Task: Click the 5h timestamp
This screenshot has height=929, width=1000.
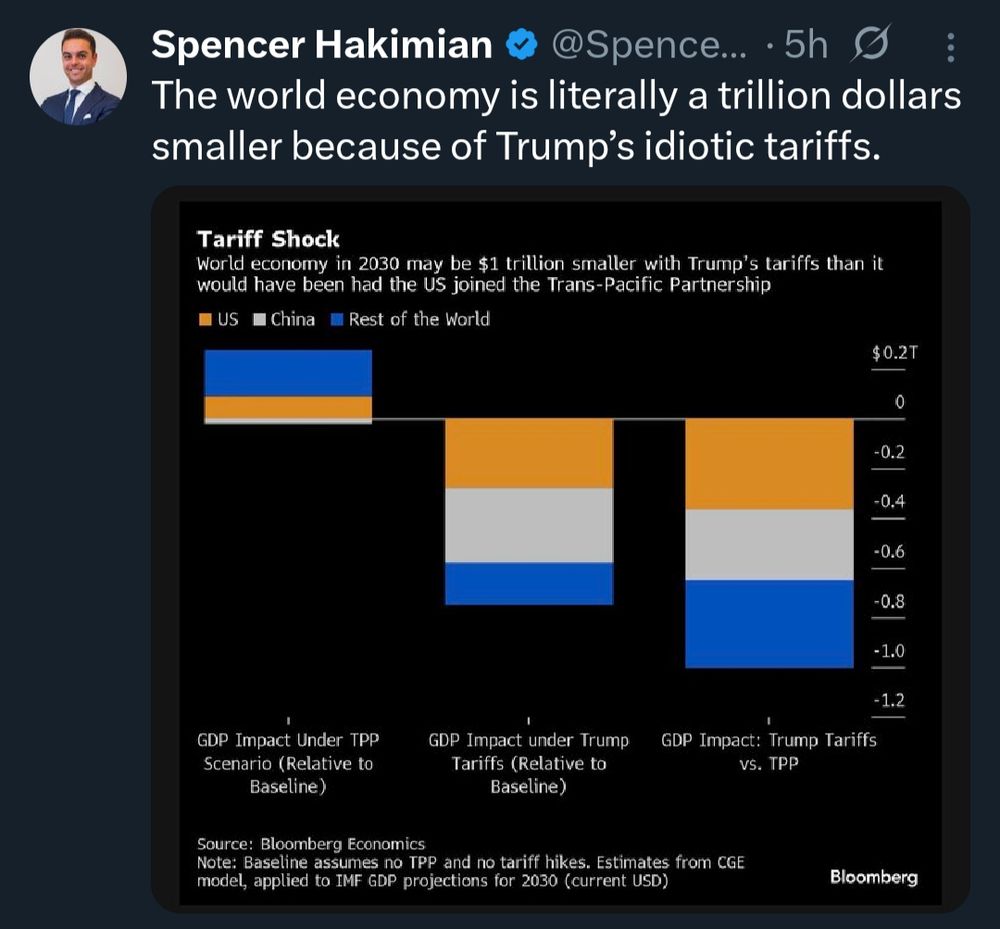Action: pos(805,45)
